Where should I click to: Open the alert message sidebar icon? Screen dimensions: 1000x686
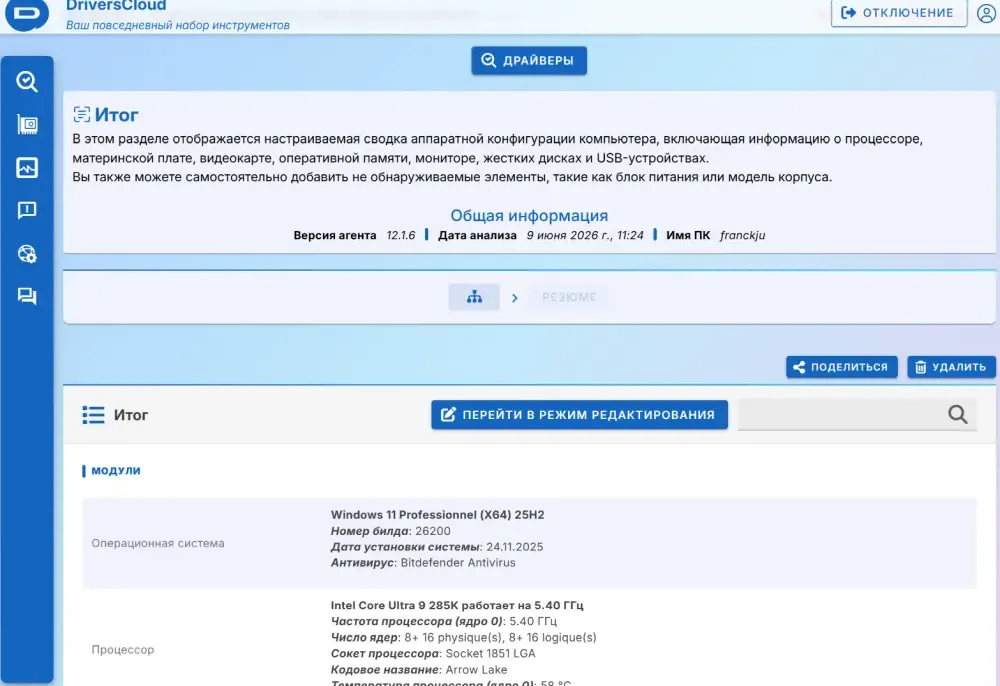click(27, 210)
